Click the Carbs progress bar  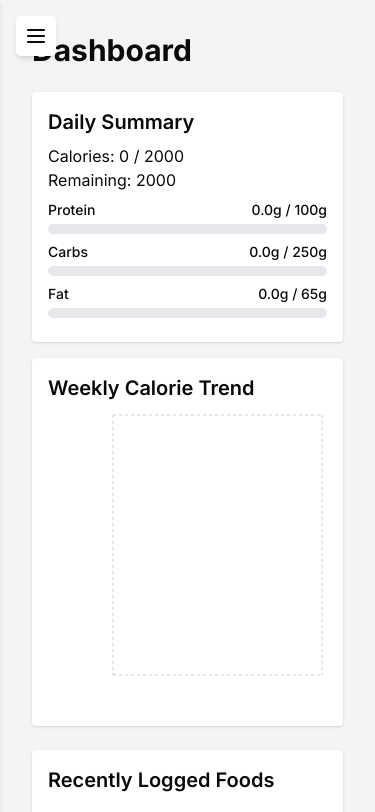(x=188, y=271)
